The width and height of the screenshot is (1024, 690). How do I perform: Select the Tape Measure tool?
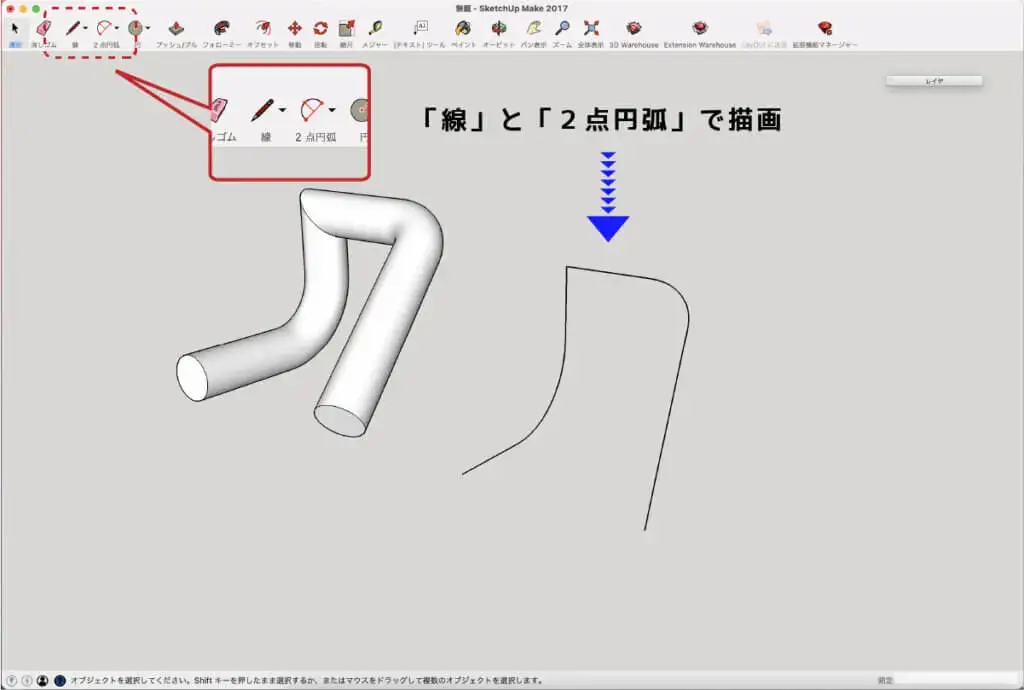[375, 29]
